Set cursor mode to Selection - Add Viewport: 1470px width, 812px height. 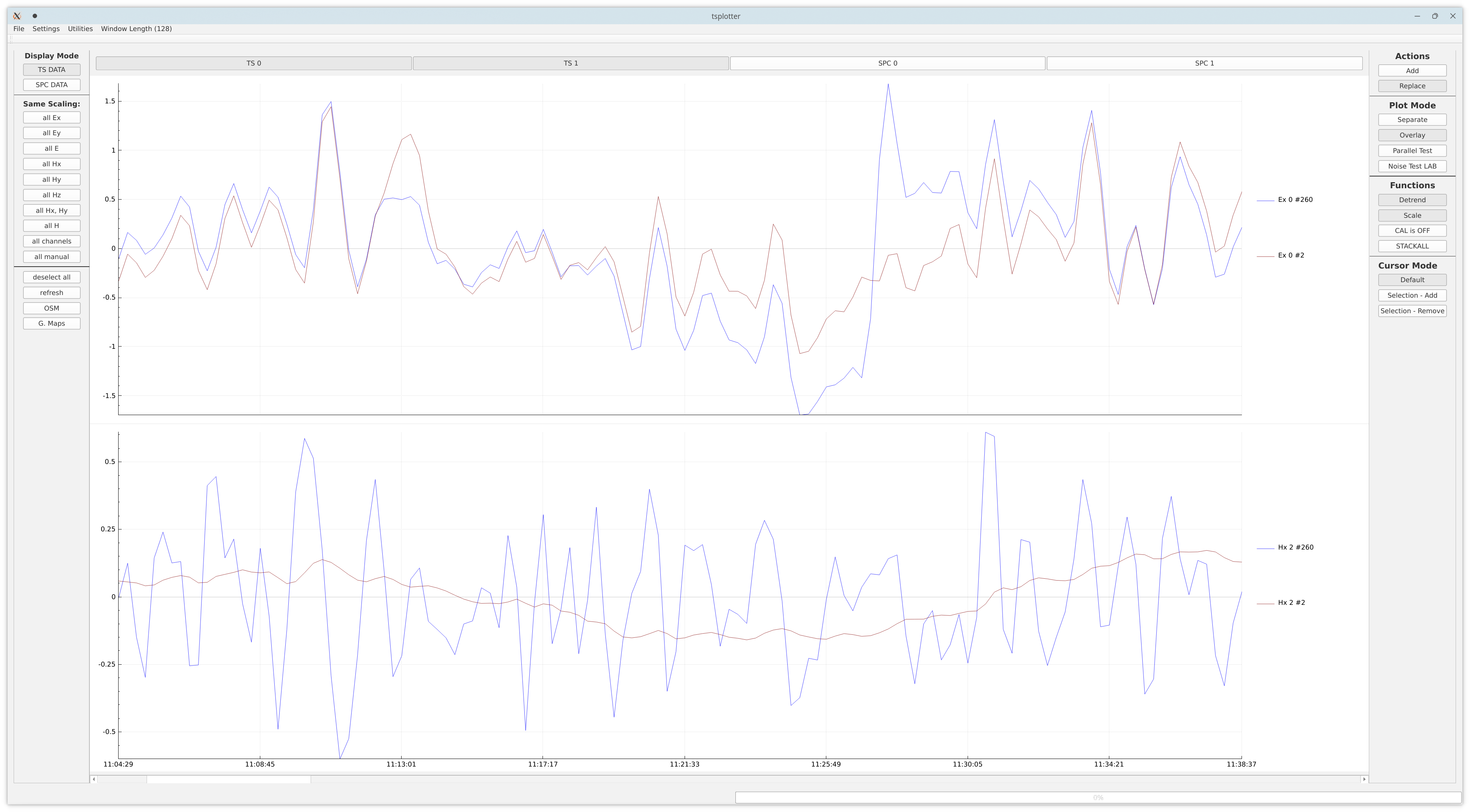[1412, 295]
